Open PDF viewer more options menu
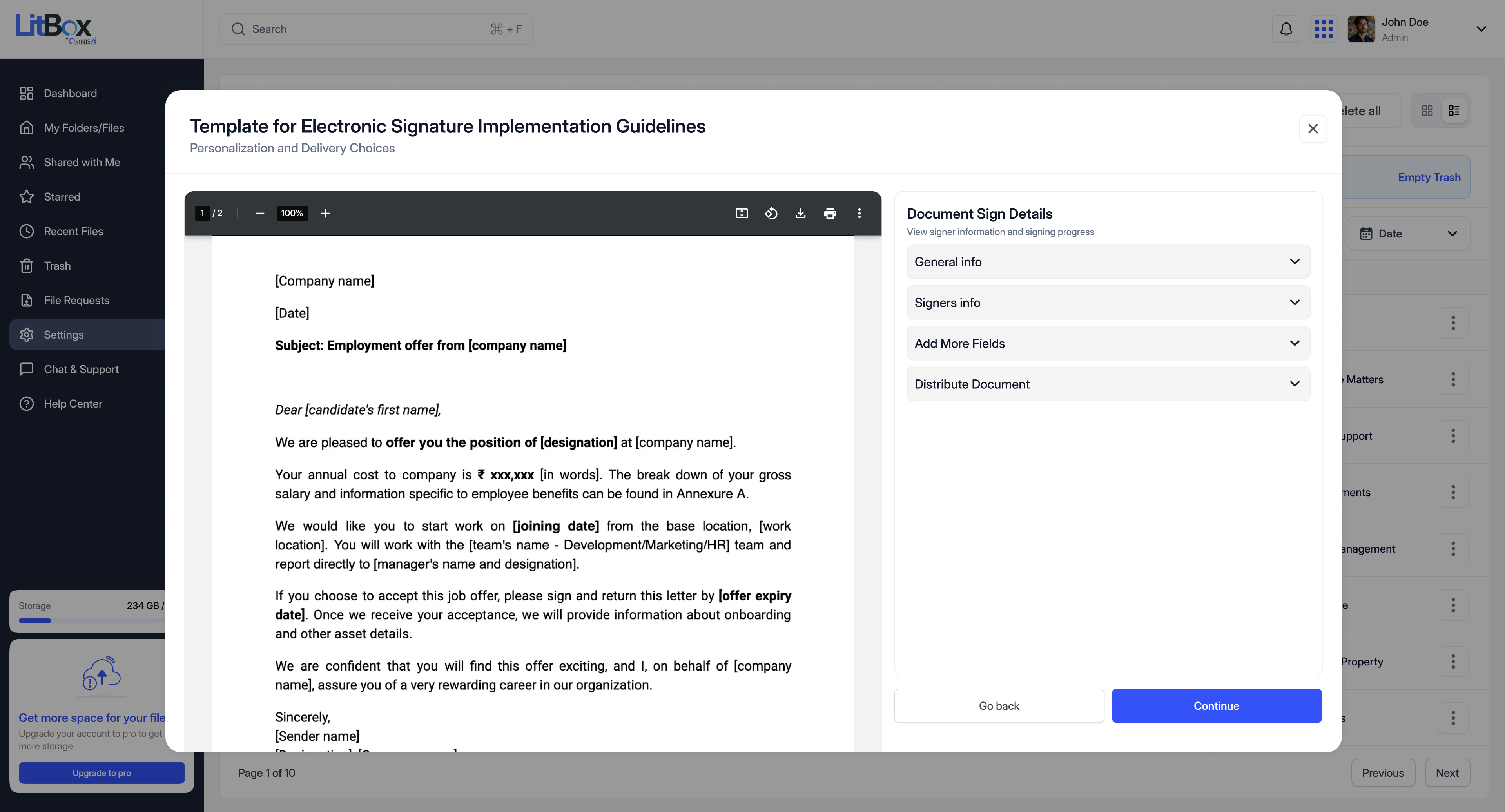 pyautogui.click(x=859, y=213)
